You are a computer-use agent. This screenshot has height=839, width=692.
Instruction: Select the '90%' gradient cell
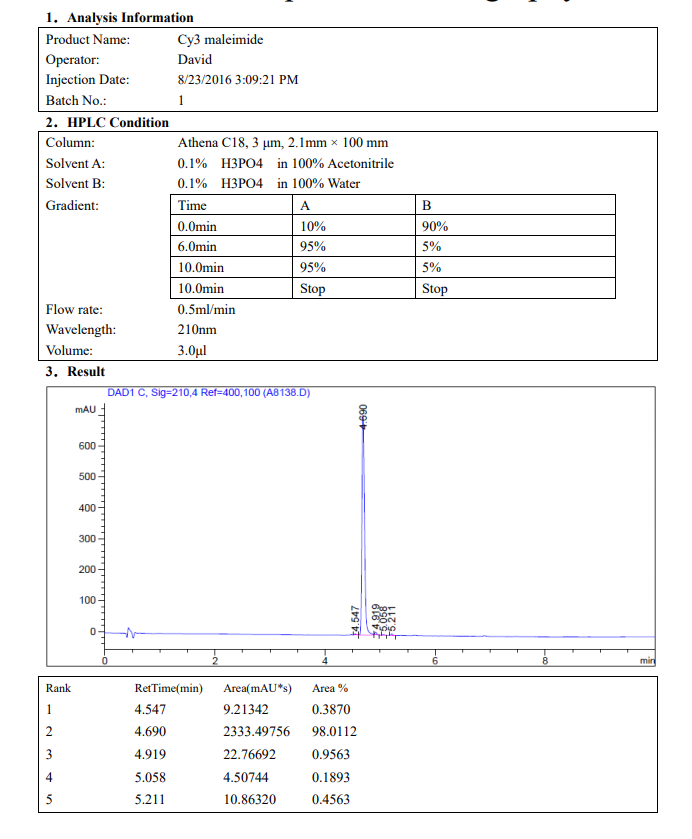(435, 226)
